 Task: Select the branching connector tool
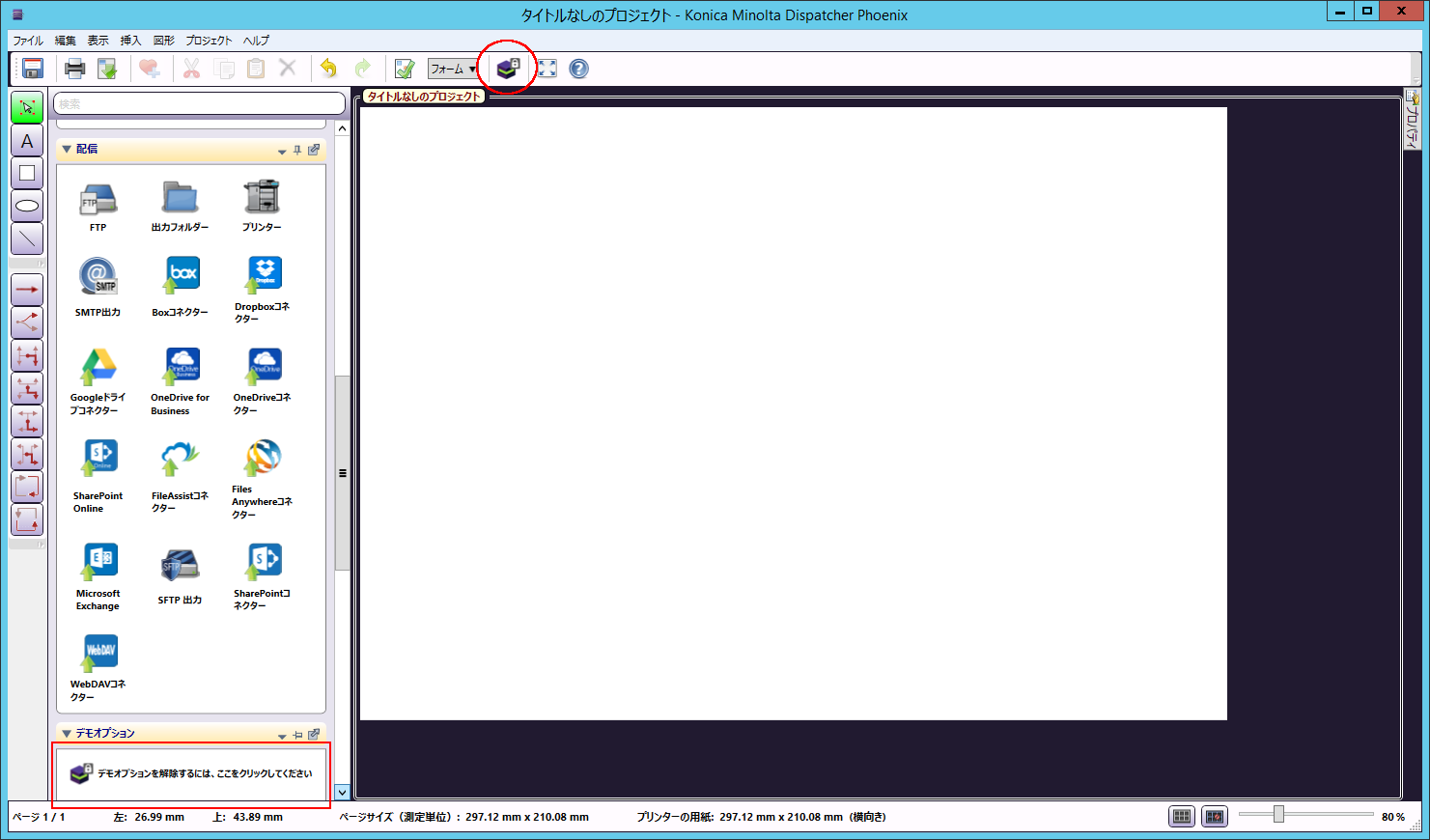tap(27, 322)
